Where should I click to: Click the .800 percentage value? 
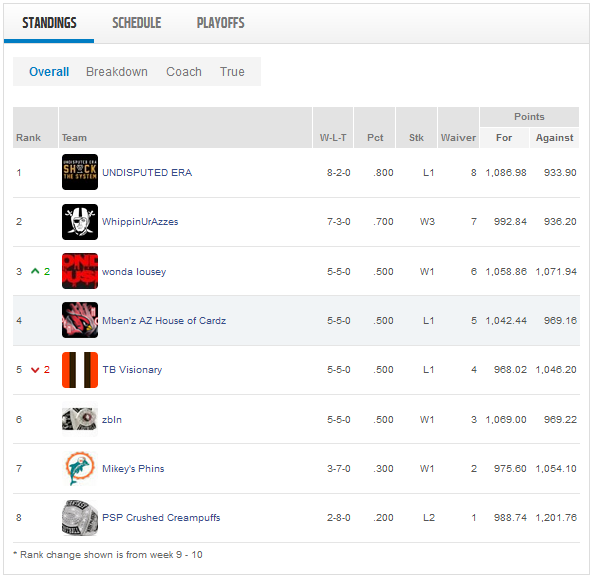(x=383, y=173)
